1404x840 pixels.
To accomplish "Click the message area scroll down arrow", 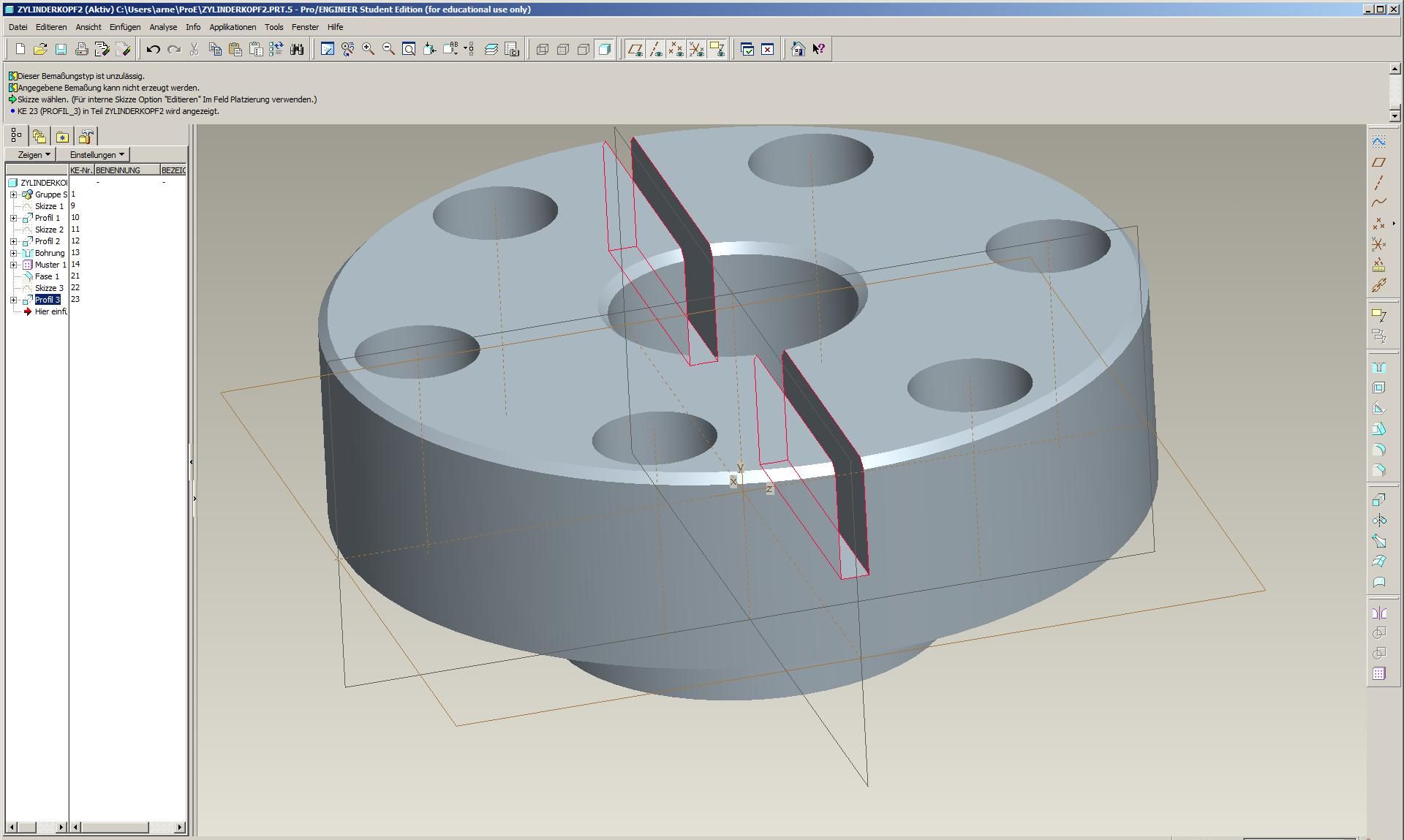I will pos(1394,116).
